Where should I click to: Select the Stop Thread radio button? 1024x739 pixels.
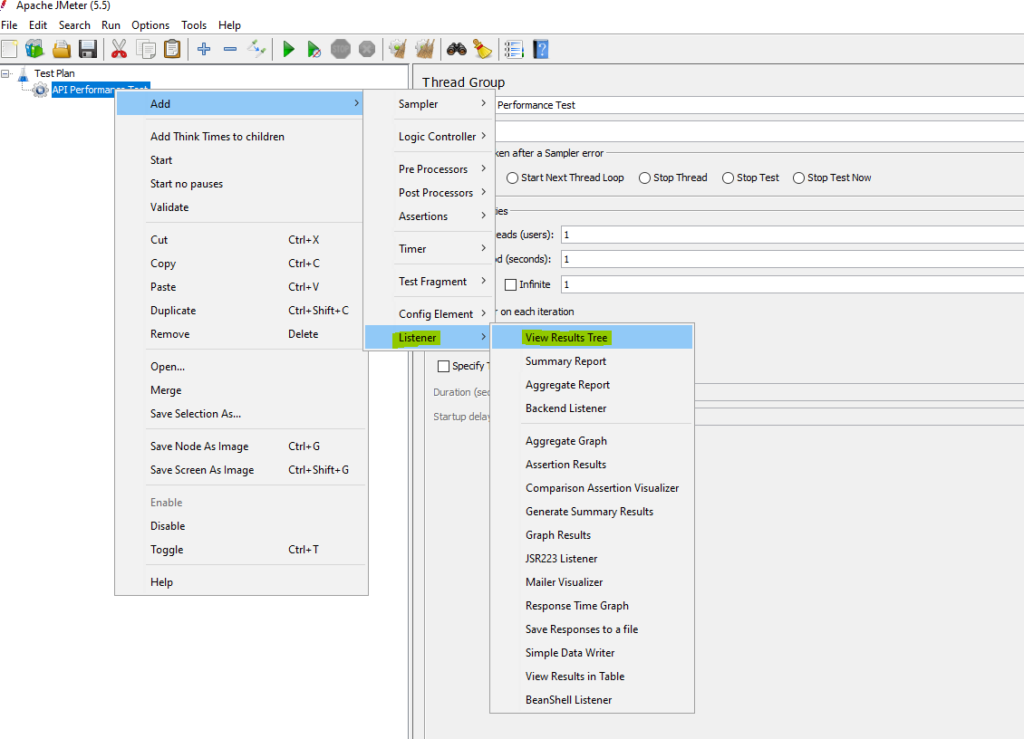tap(645, 178)
